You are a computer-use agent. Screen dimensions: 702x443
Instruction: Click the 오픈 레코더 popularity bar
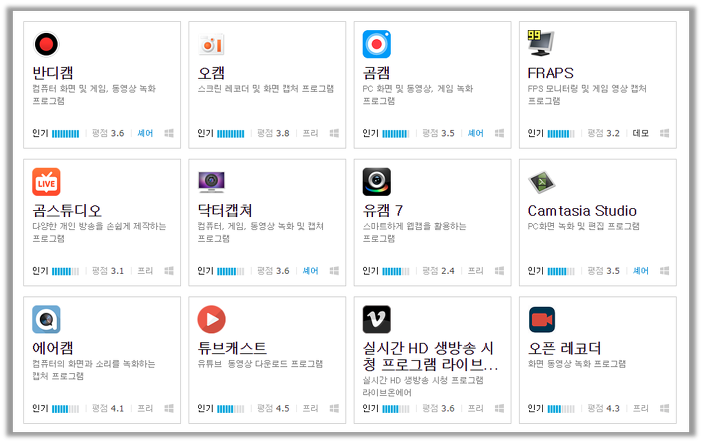[561, 409]
